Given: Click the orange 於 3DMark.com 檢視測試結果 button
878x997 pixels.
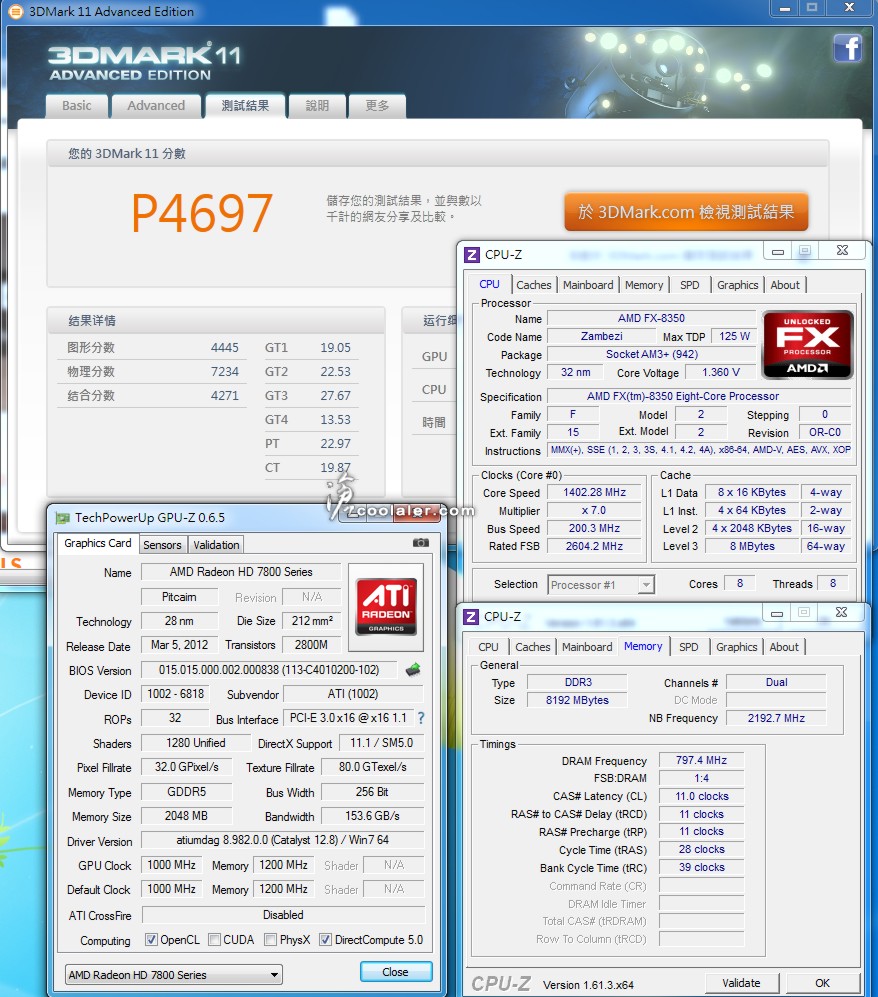Looking at the screenshot, I should click(x=686, y=212).
